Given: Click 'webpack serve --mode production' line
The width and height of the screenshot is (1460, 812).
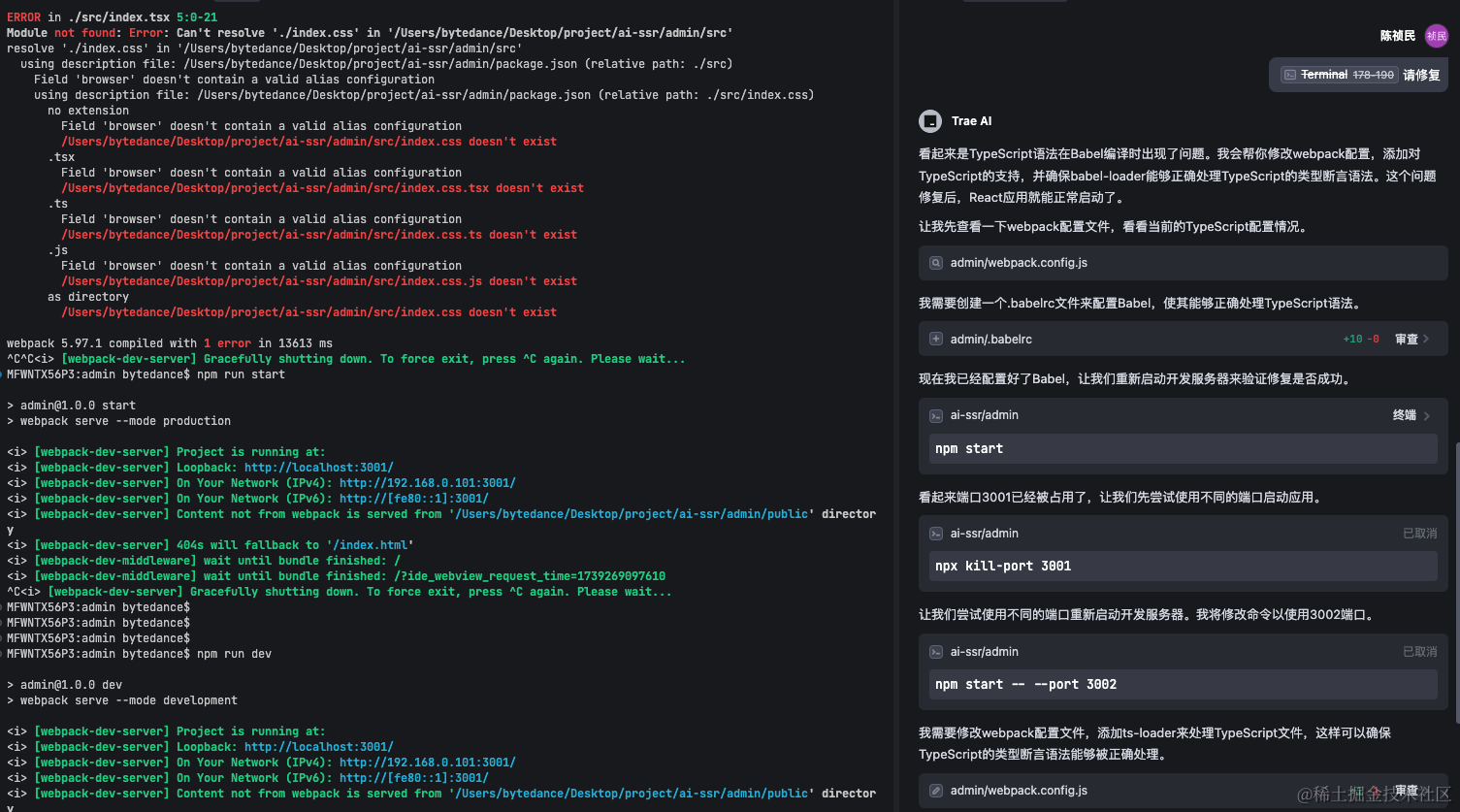Looking at the screenshot, I should pyautogui.click(x=118, y=421).
